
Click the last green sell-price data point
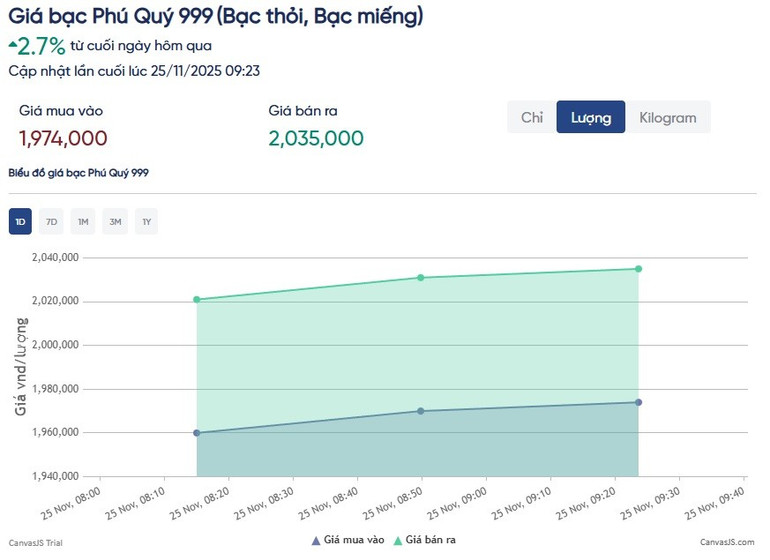638,269
